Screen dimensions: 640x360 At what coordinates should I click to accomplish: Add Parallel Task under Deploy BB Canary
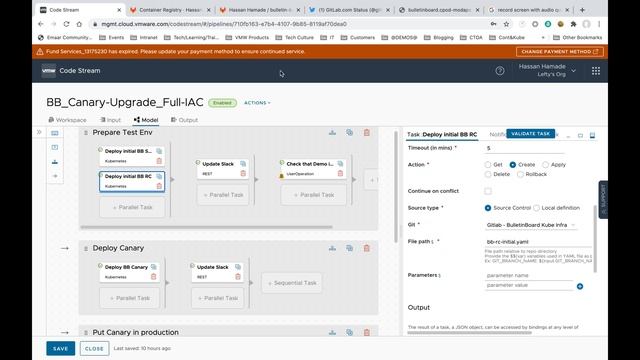[130, 298]
